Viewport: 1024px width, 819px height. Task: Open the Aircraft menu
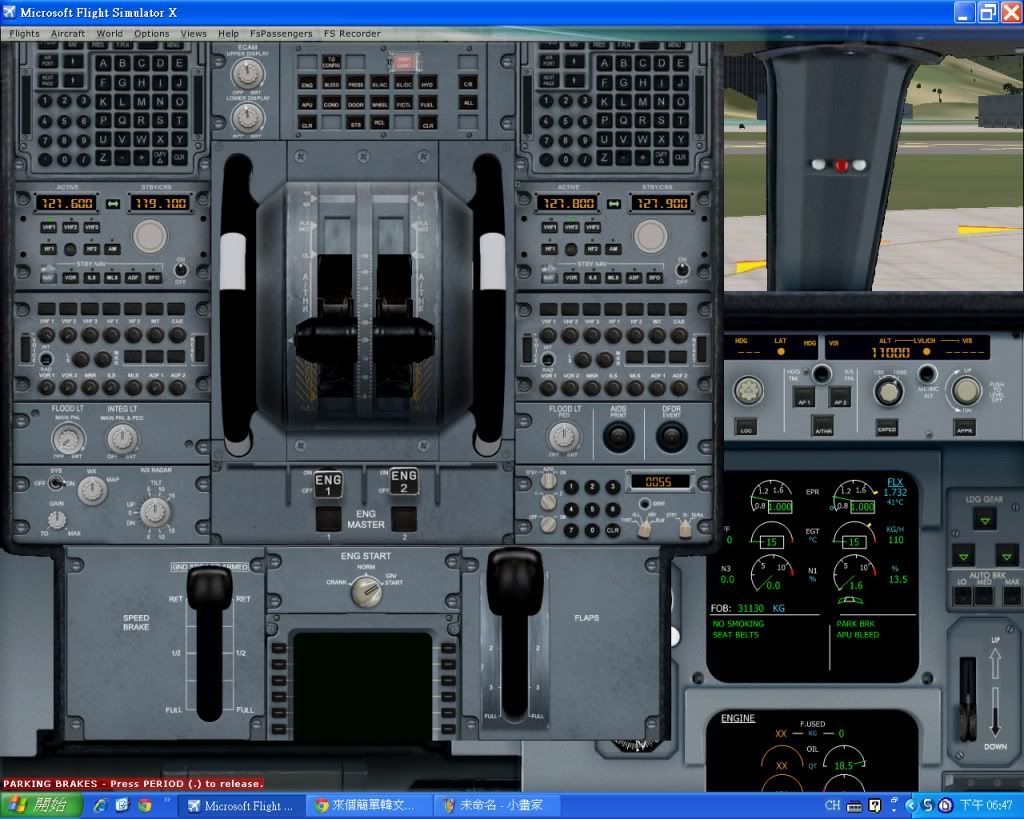pyautogui.click(x=68, y=33)
